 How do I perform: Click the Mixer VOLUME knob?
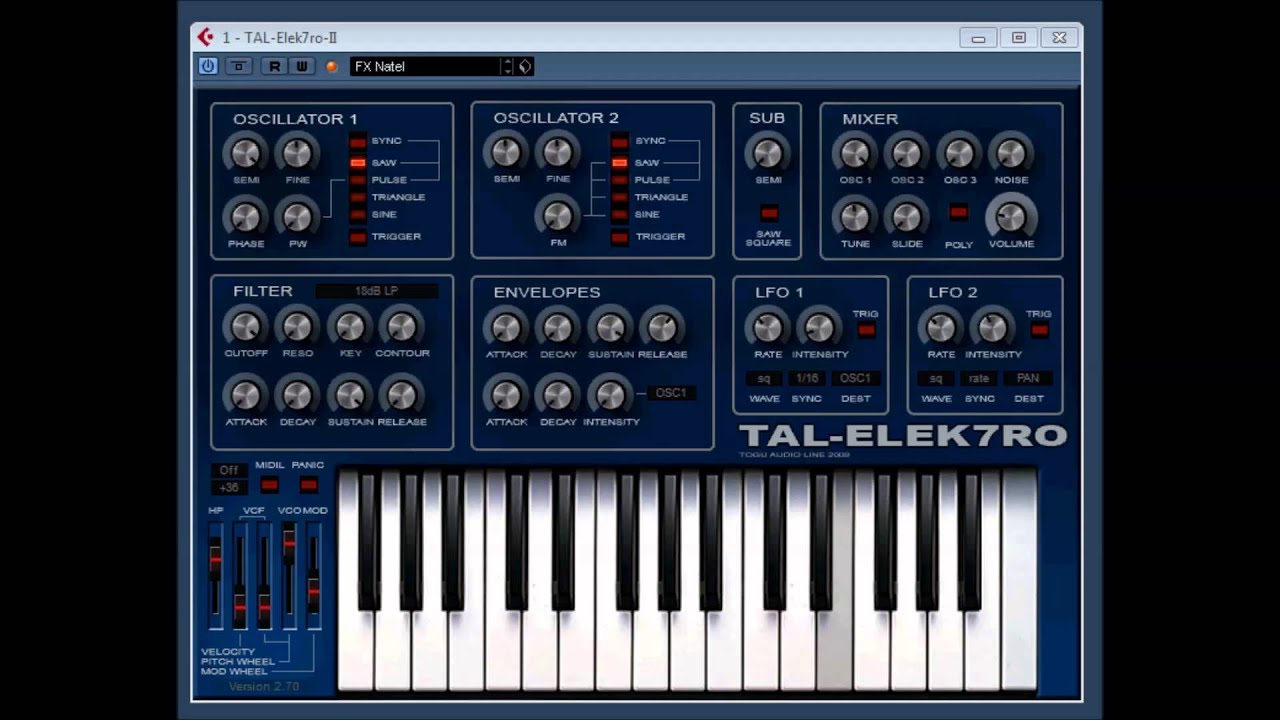click(x=1011, y=216)
